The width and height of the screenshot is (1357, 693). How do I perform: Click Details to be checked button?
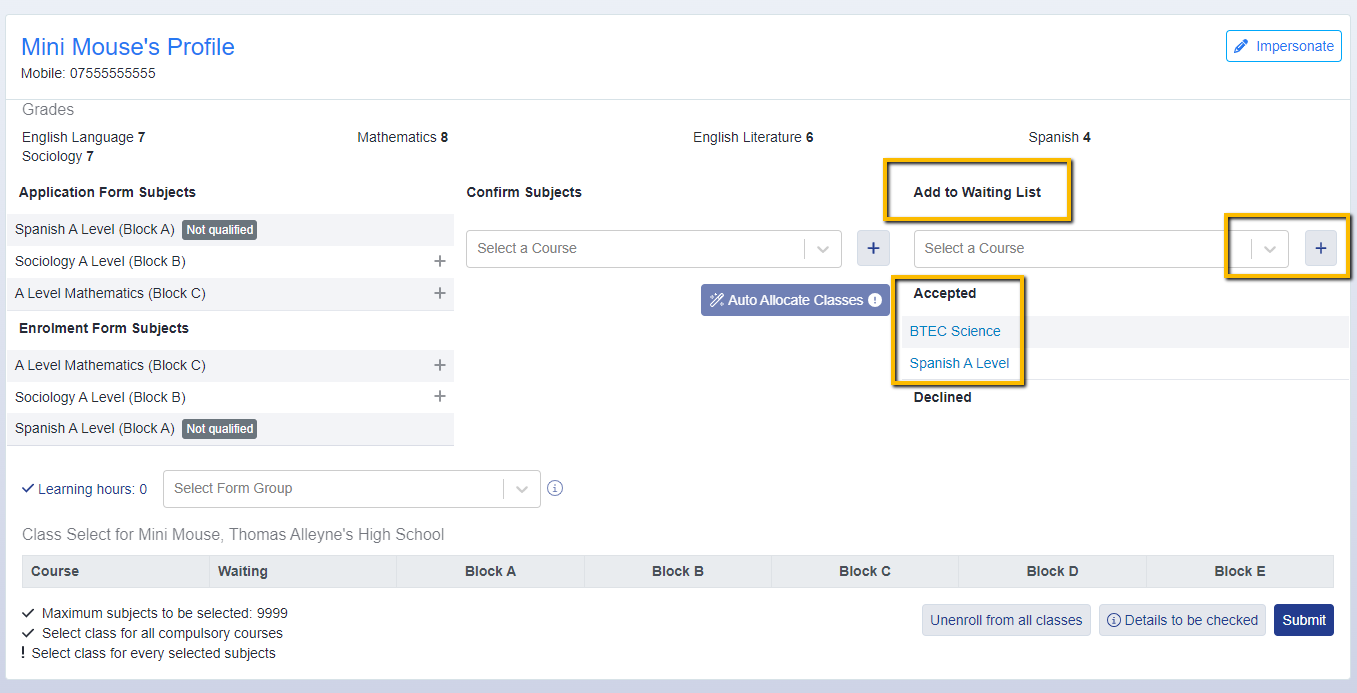(x=1182, y=620)
